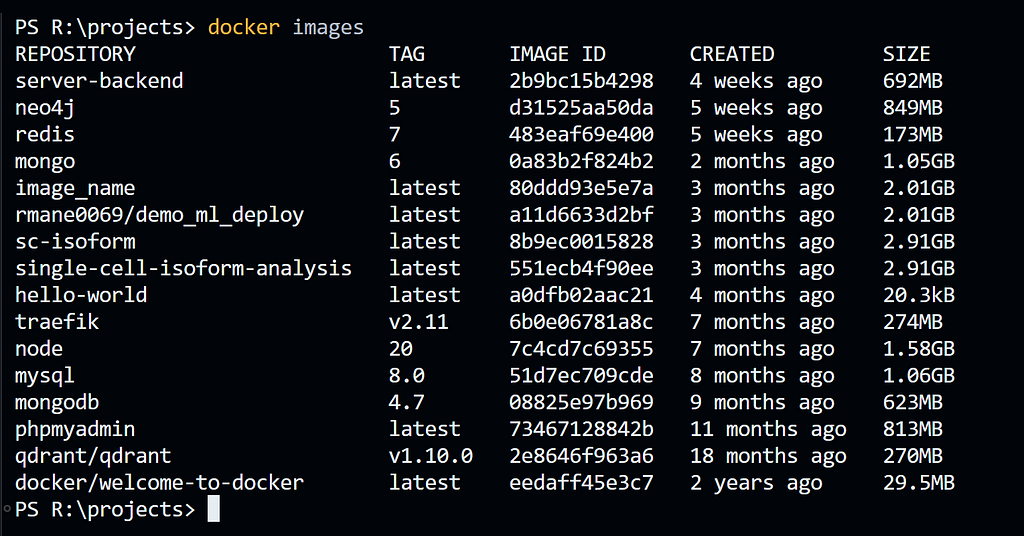
Task: Click 'rmane0069/demo_ml_deploy' repository text
Action: click(159, 215)
